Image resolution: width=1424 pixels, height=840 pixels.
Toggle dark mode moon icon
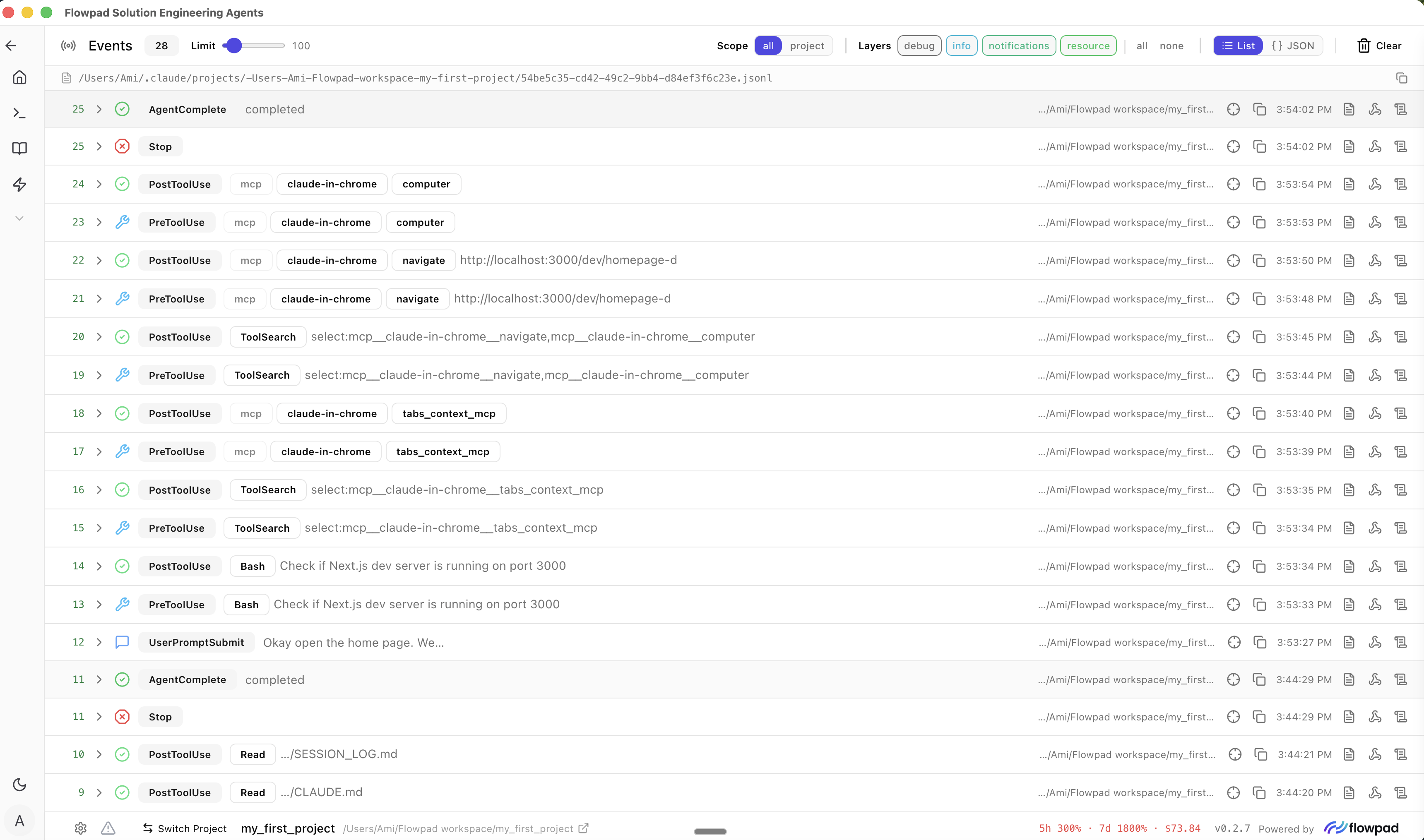pyautogui.click(x=19, y=785)
